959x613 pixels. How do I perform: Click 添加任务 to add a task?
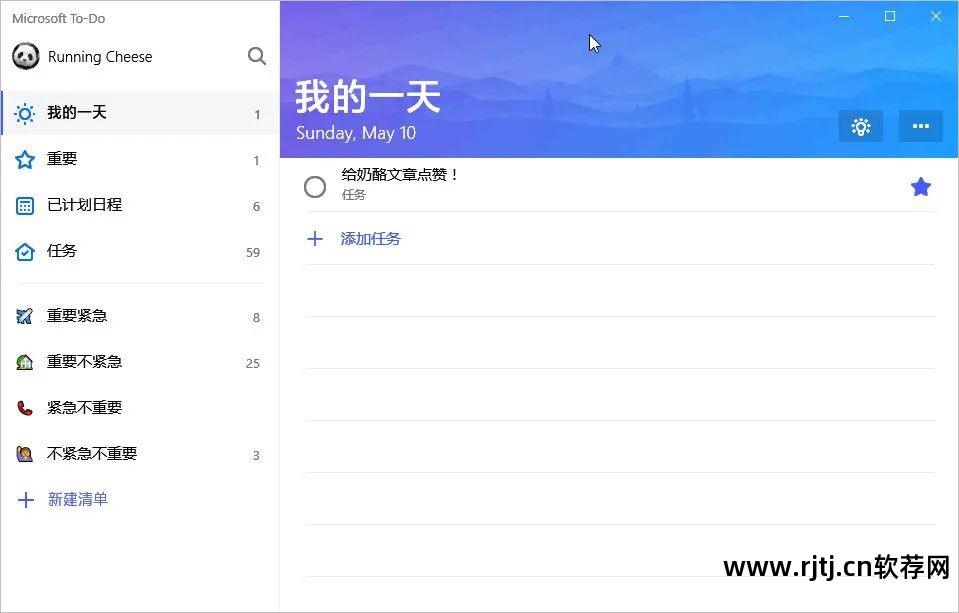click(x=370, y=239)
